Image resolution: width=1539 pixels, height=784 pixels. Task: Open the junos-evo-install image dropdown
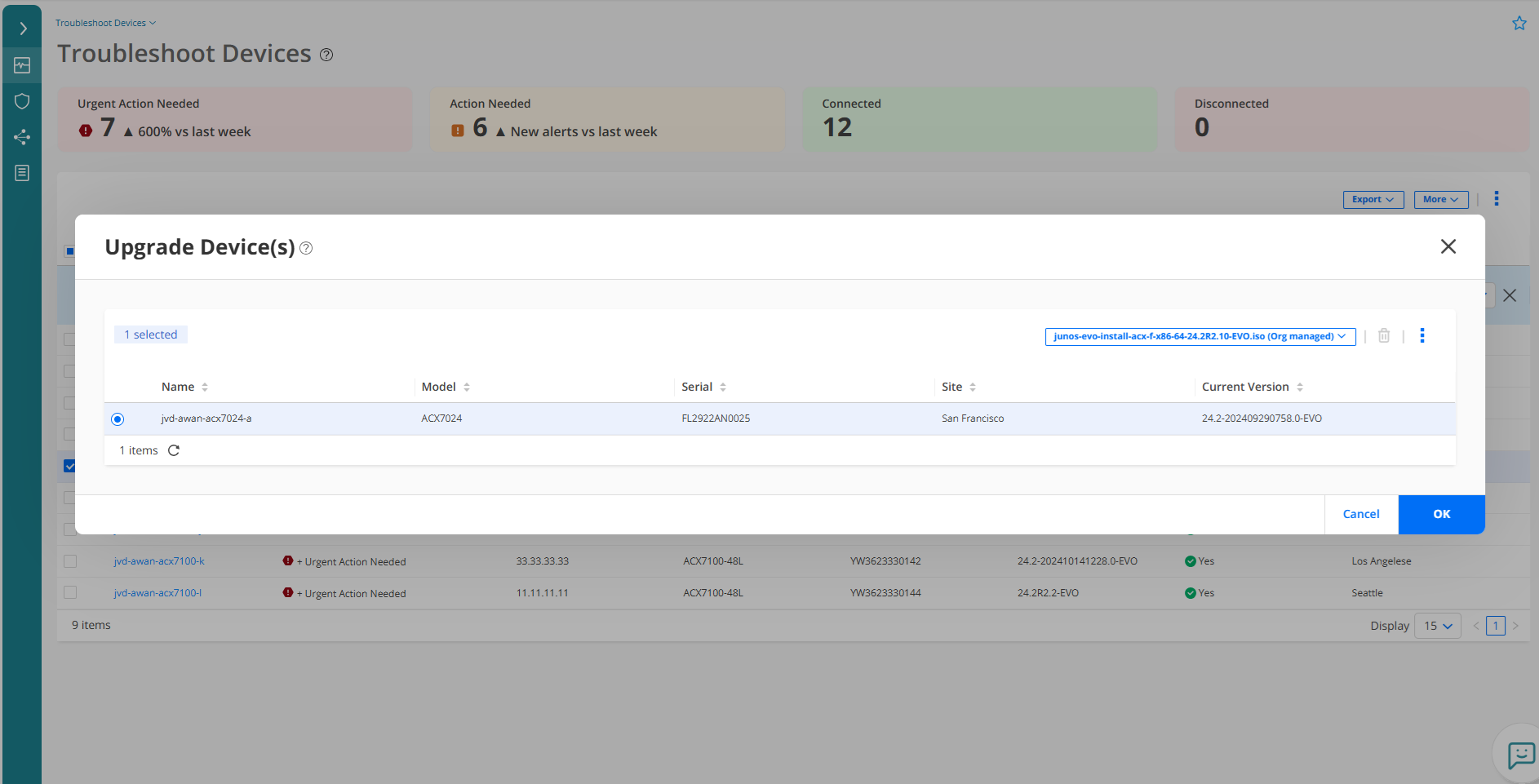pyautogui.click(x=1200, y=336)
